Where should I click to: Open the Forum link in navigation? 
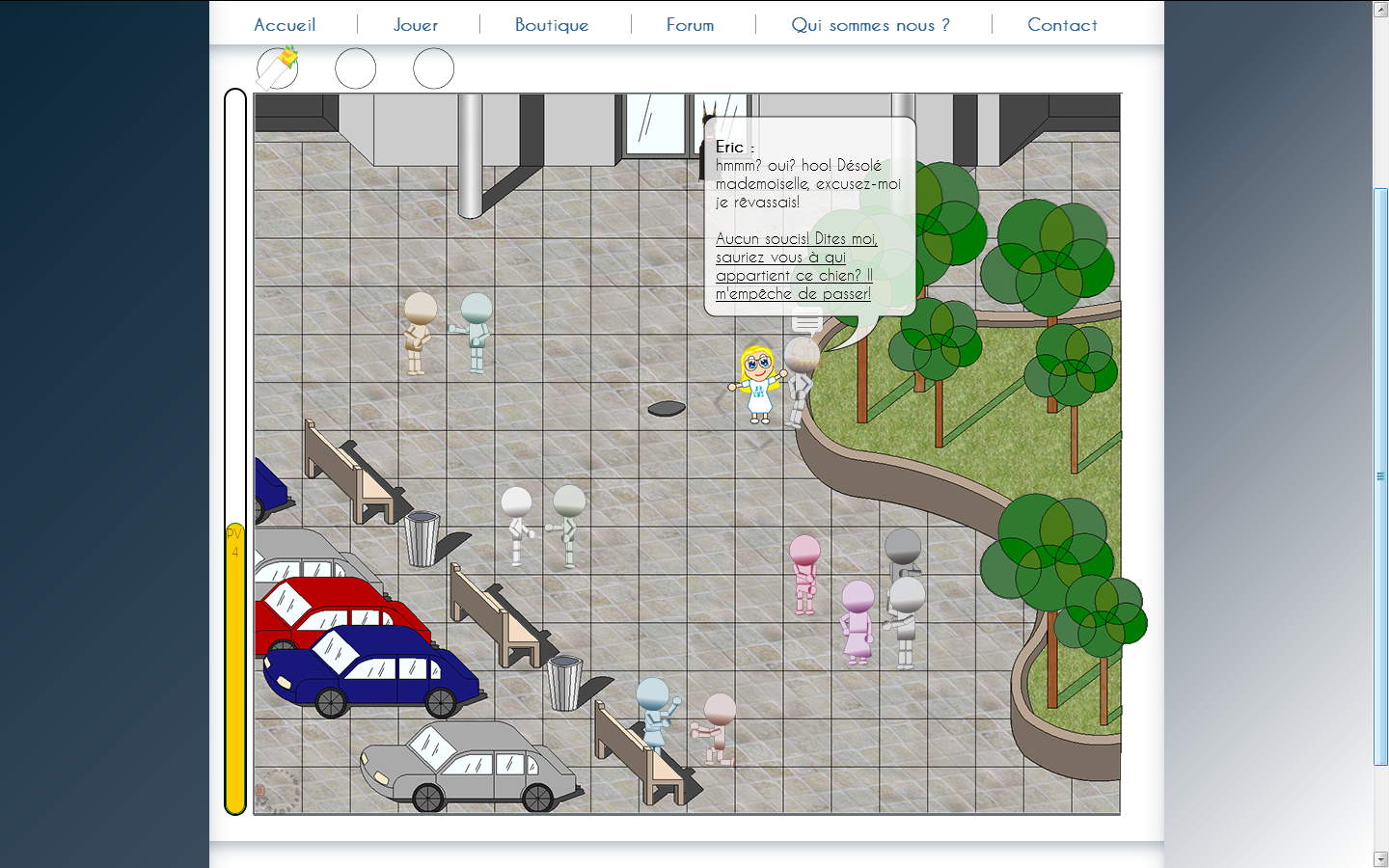[690, 25]
